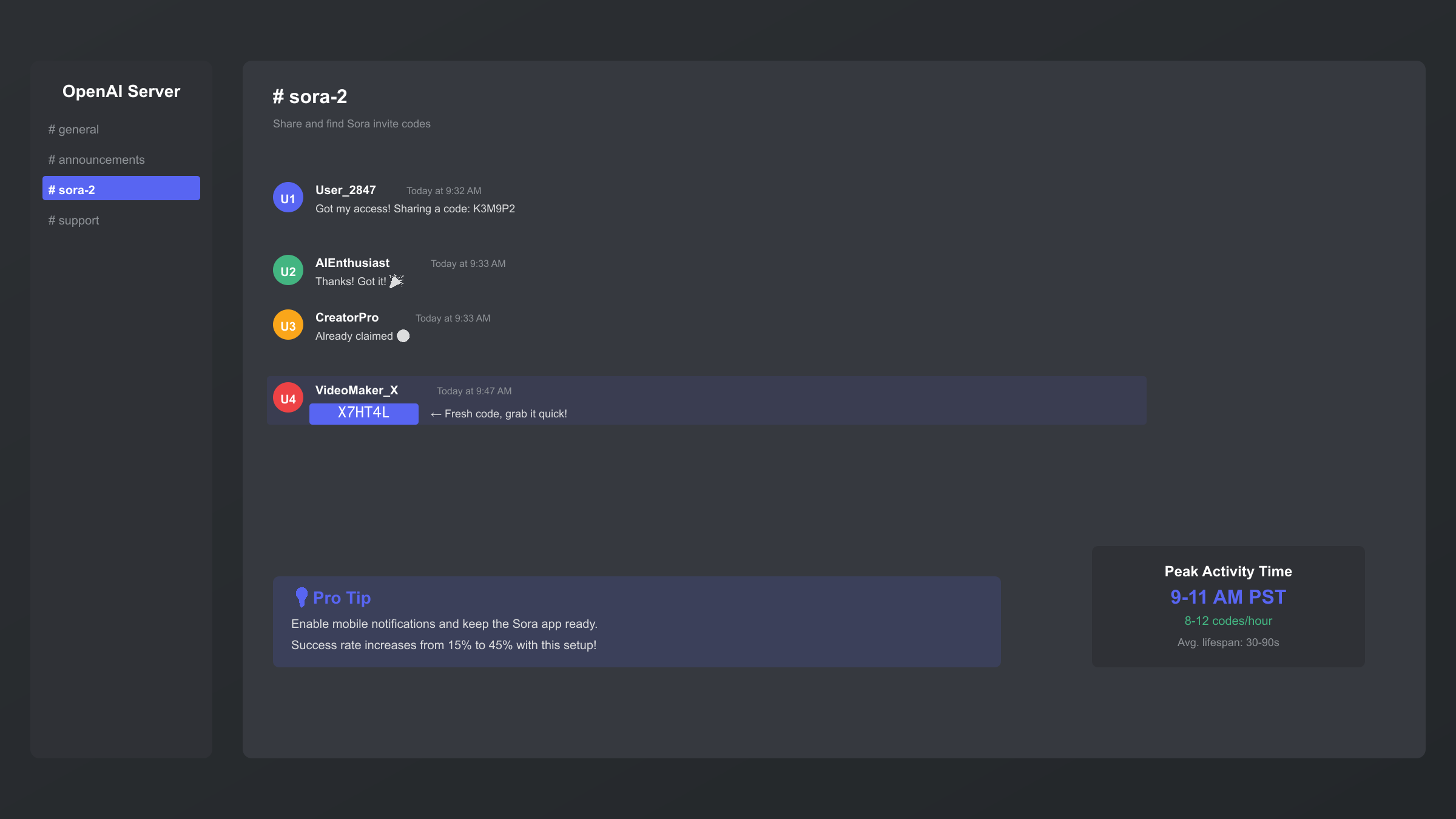Click the emoji after 'Already claimed'
Image resolution: width=1456 pixels, height=819 pixels.
click(403, 336)
